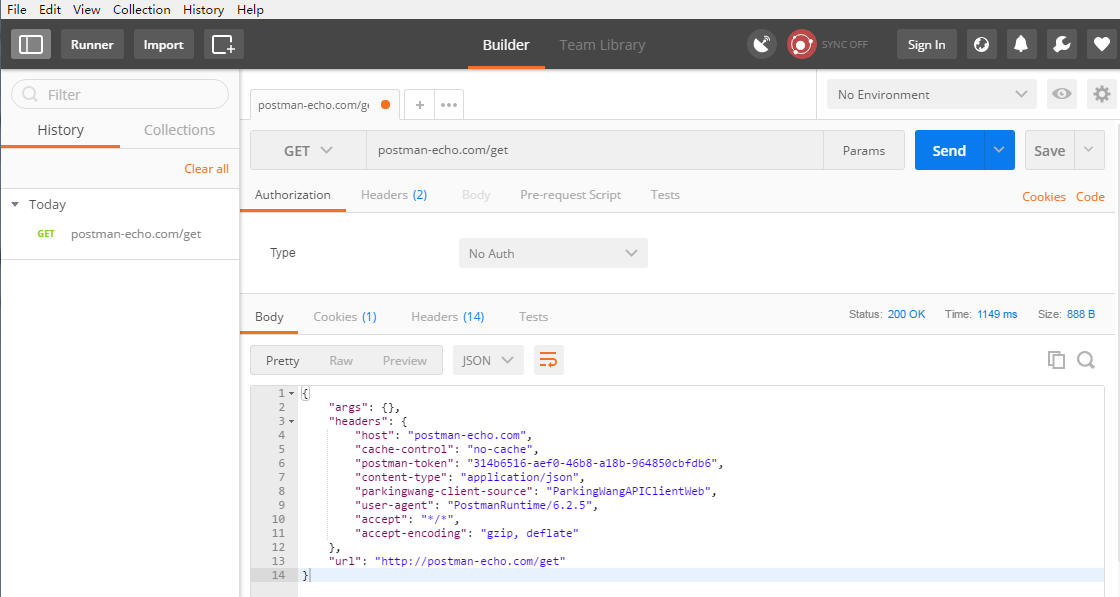Open the View menu
This screenshot has width=1120, height=597.
86,9
